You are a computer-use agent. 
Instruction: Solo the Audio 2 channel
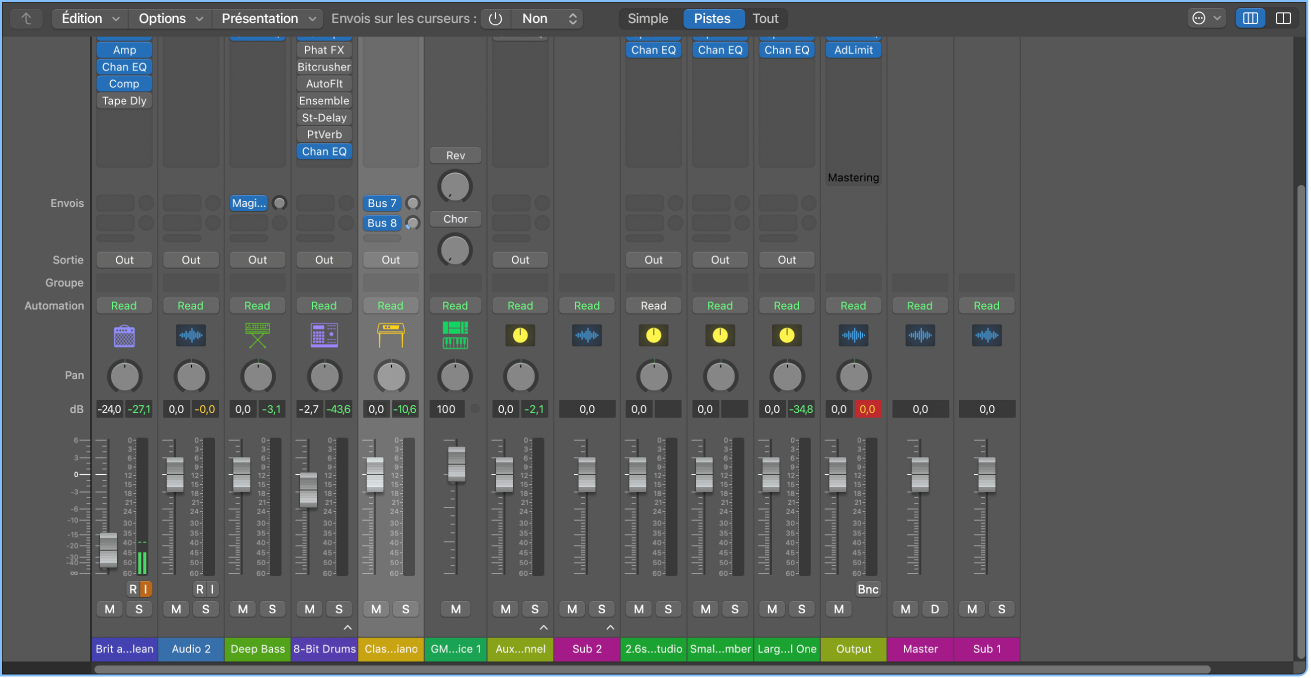205,609
